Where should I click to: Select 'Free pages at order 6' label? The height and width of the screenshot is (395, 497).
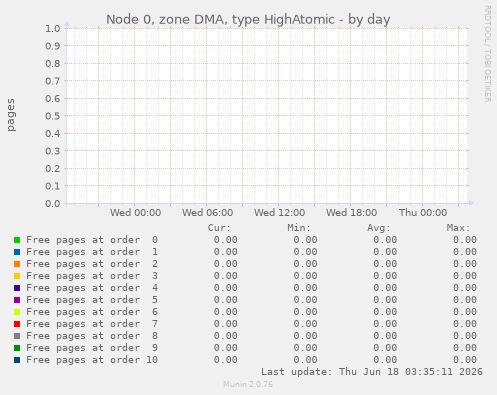[x=92, y=312]
